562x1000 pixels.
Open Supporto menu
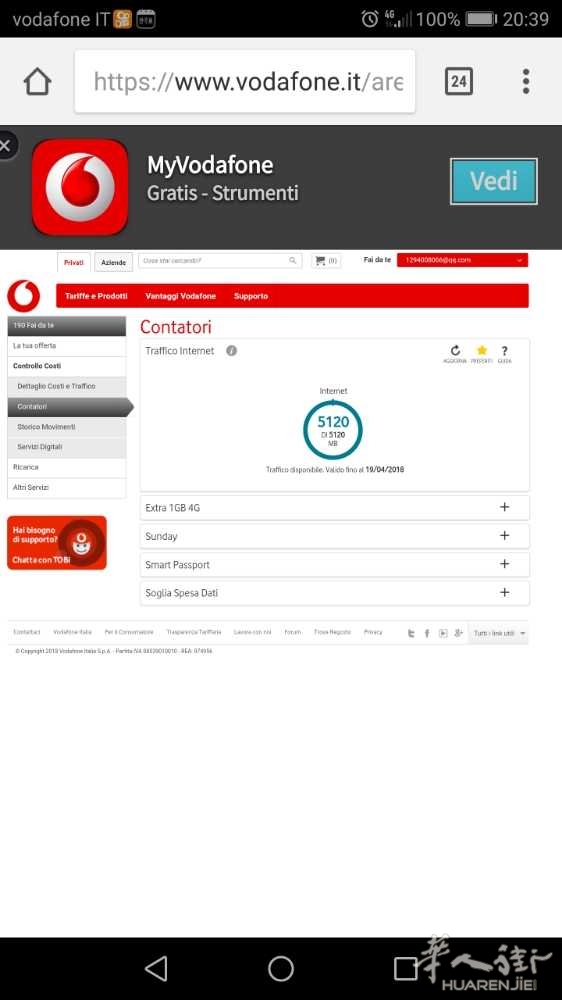click(251, 296)
